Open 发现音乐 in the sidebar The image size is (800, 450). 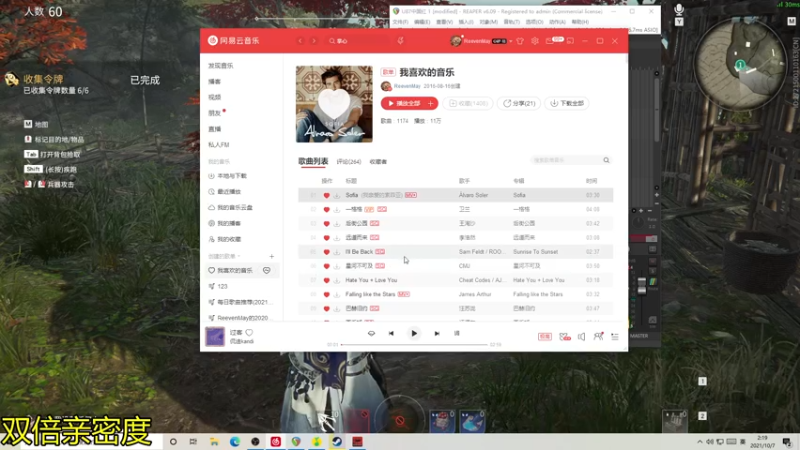[220, 66]
